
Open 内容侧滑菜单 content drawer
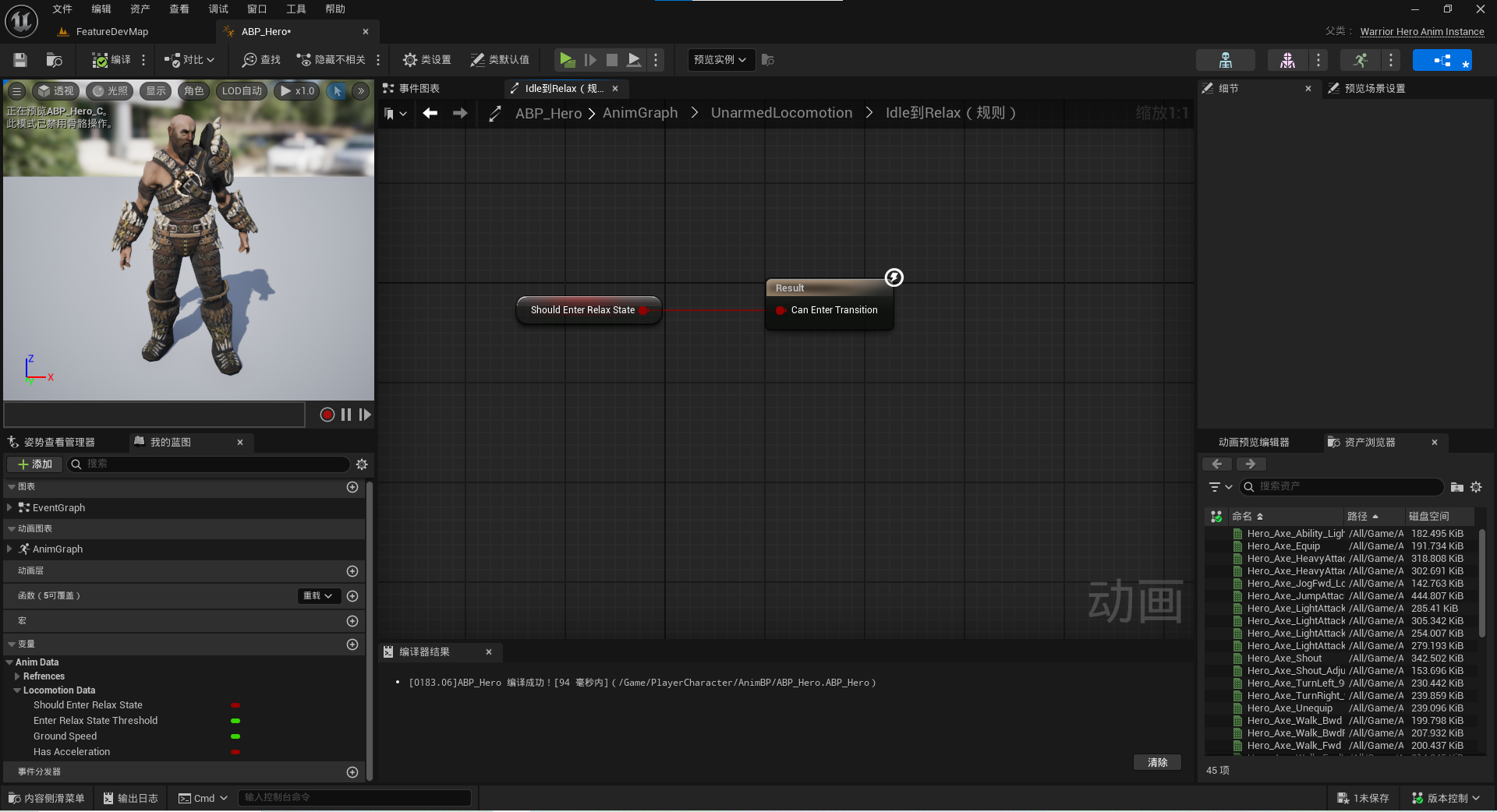47,798
